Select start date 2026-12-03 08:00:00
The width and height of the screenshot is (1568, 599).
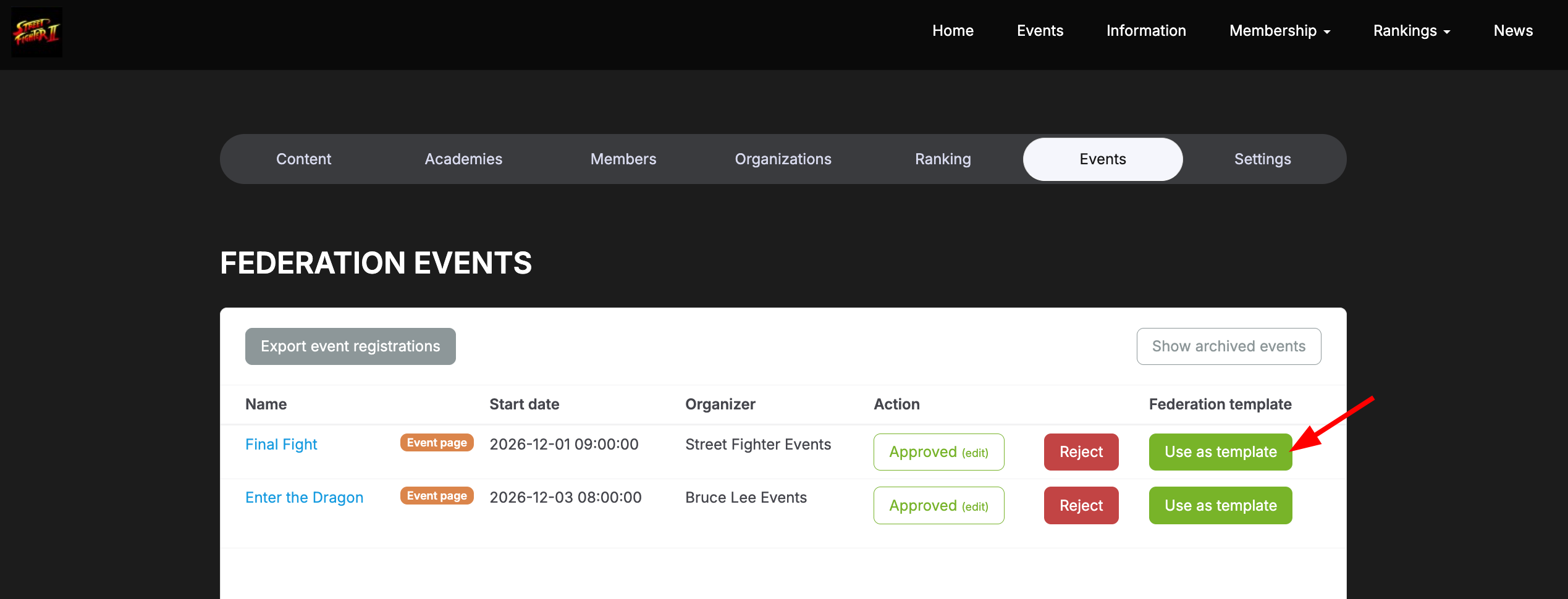[565, 498]
